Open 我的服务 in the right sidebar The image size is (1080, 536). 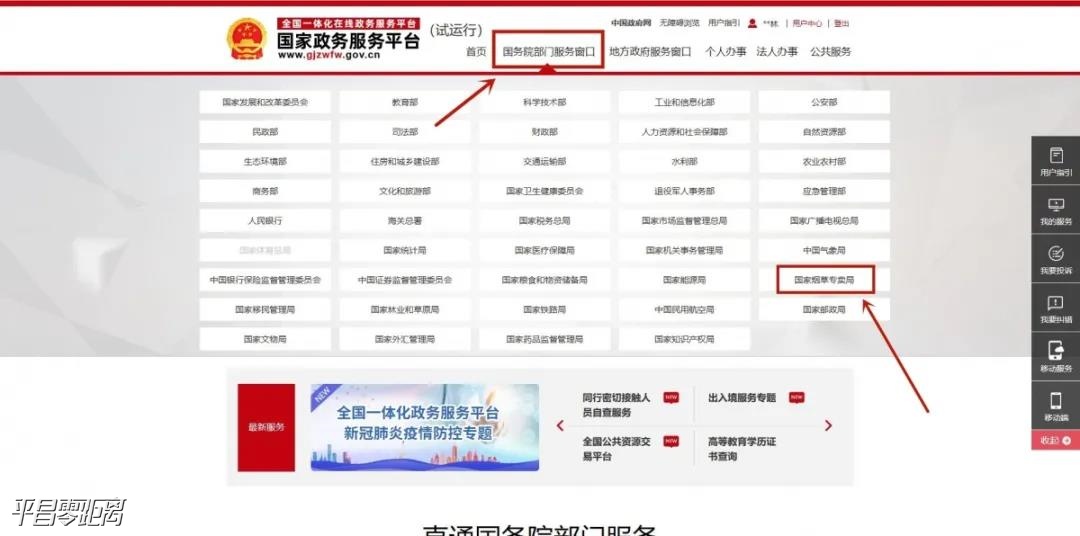[1055, 211]
